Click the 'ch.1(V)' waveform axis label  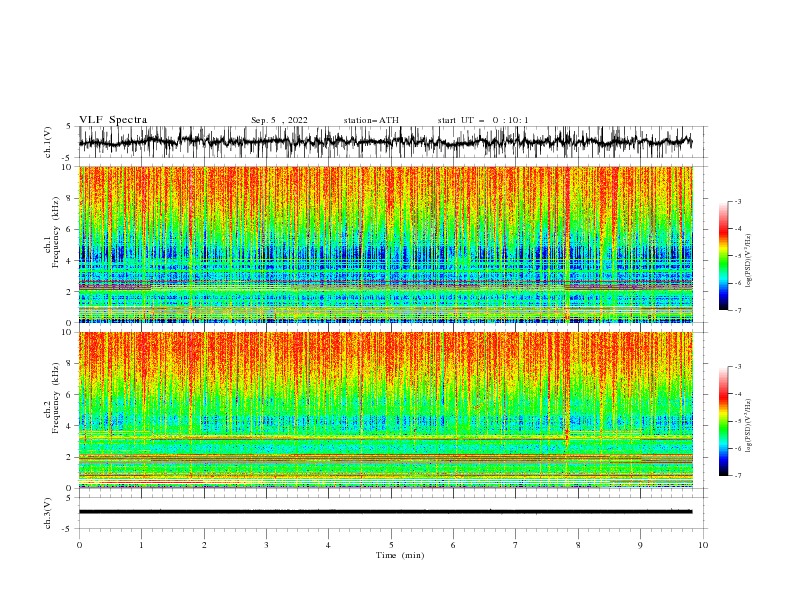pyautogui.click(x=48, y=142)
